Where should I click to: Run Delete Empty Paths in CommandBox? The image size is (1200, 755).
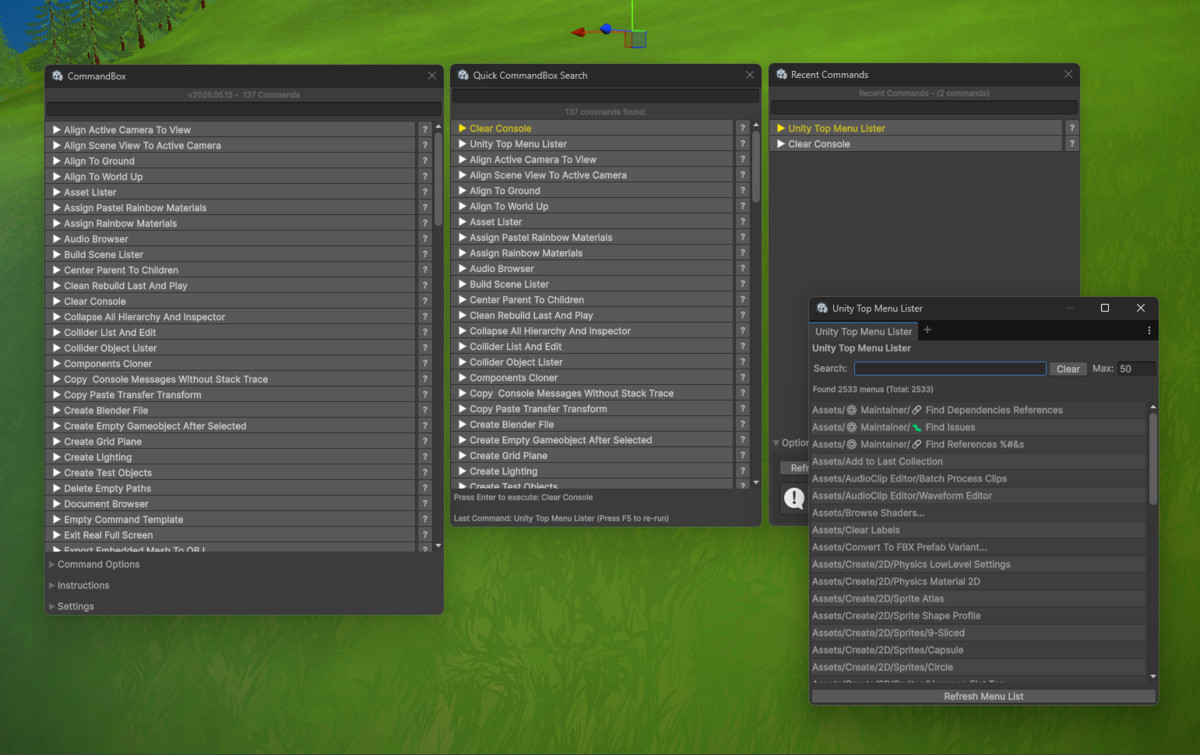(230, 488)
